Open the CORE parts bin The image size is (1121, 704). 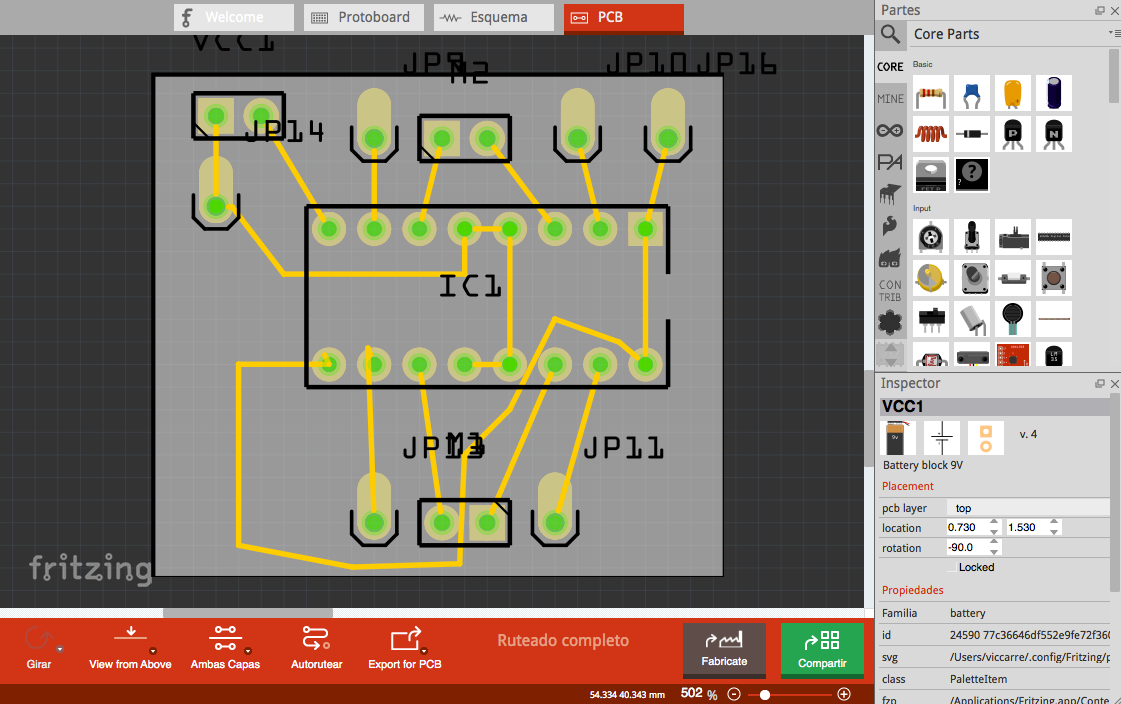tap(889, 66)
